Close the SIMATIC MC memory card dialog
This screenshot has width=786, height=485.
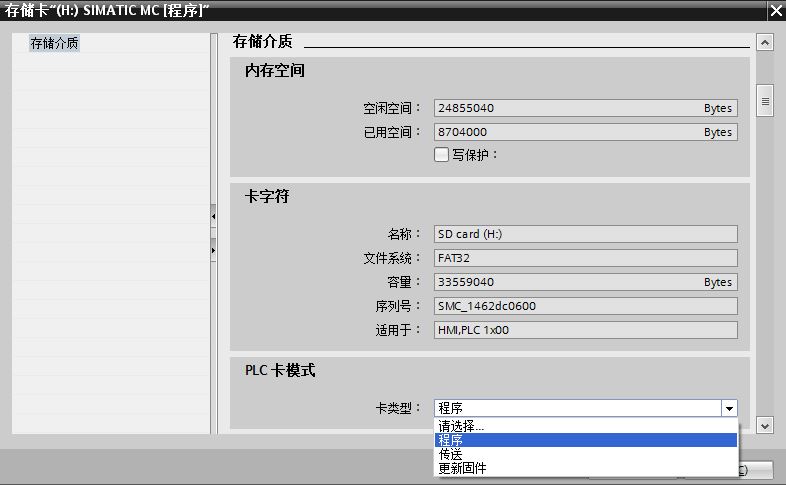click(776, 11)
